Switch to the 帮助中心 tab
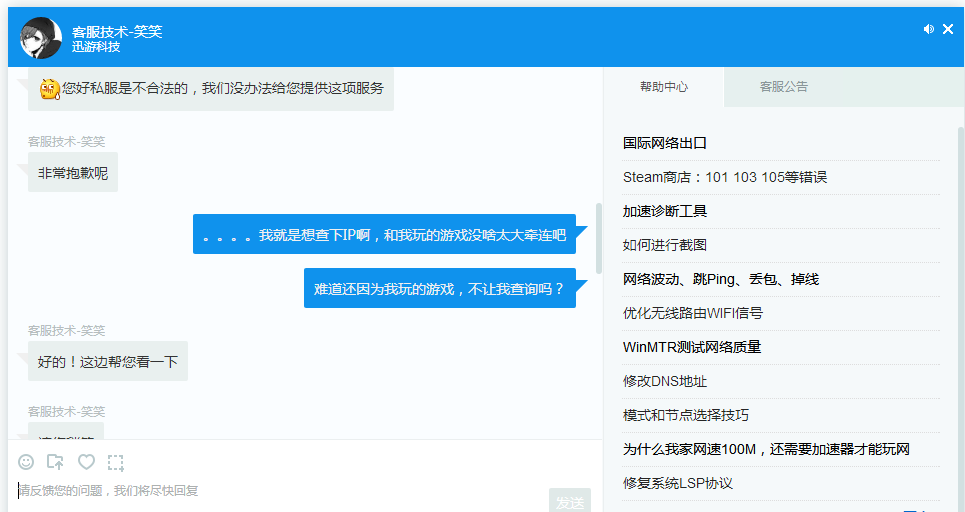Viewport: 965px width, 512px height. (664, 87)
